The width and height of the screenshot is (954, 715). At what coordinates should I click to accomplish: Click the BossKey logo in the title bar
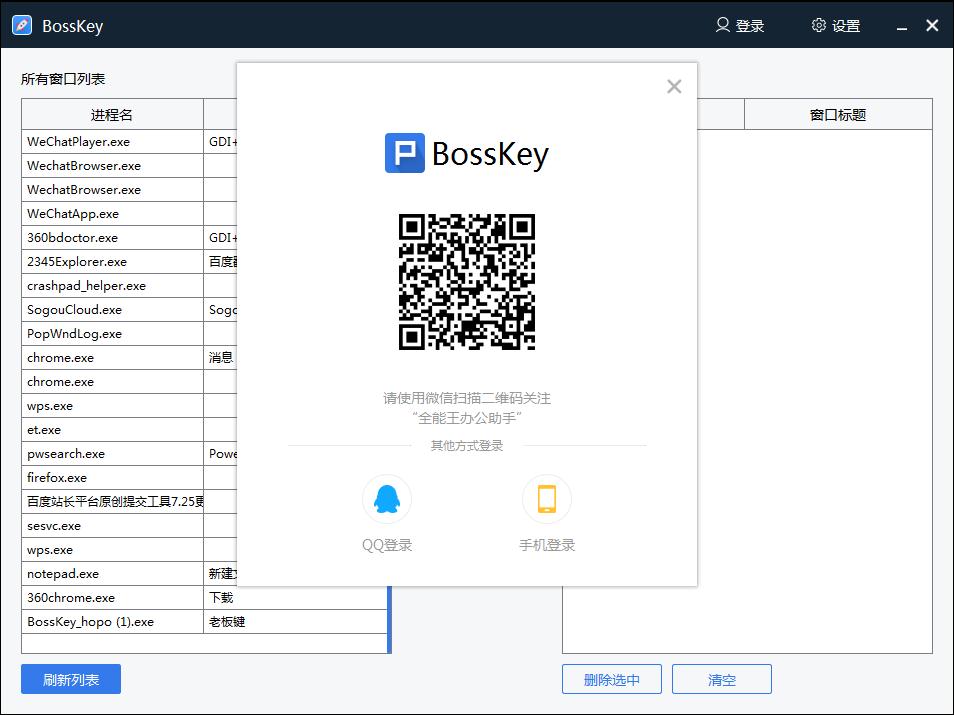coord(20,25)
